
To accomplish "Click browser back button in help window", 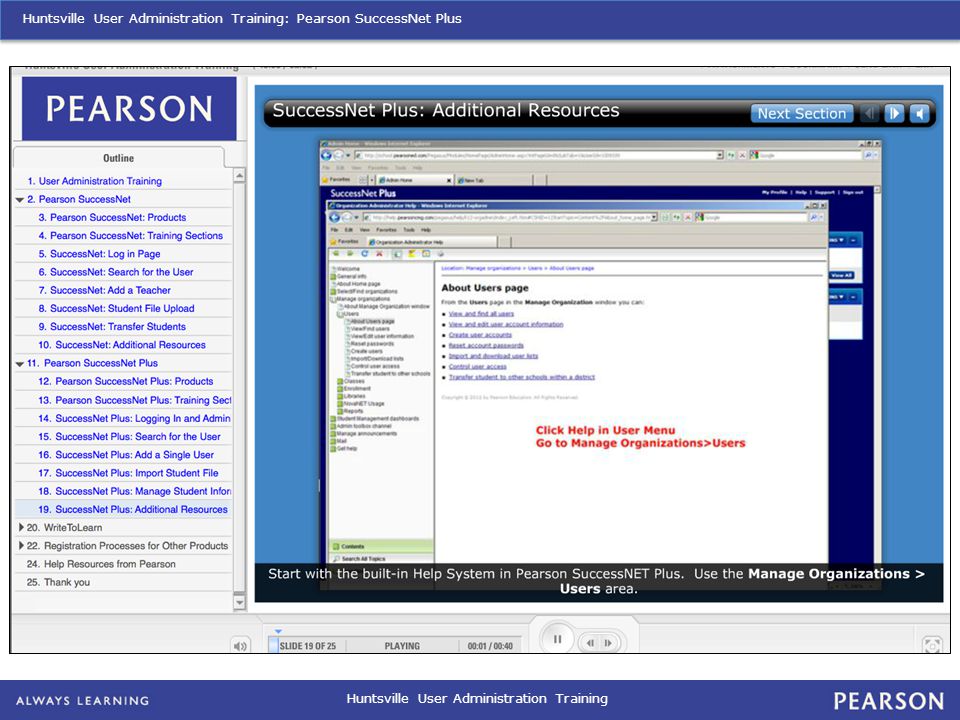I will pyautogui.click(x=335, y=217).
